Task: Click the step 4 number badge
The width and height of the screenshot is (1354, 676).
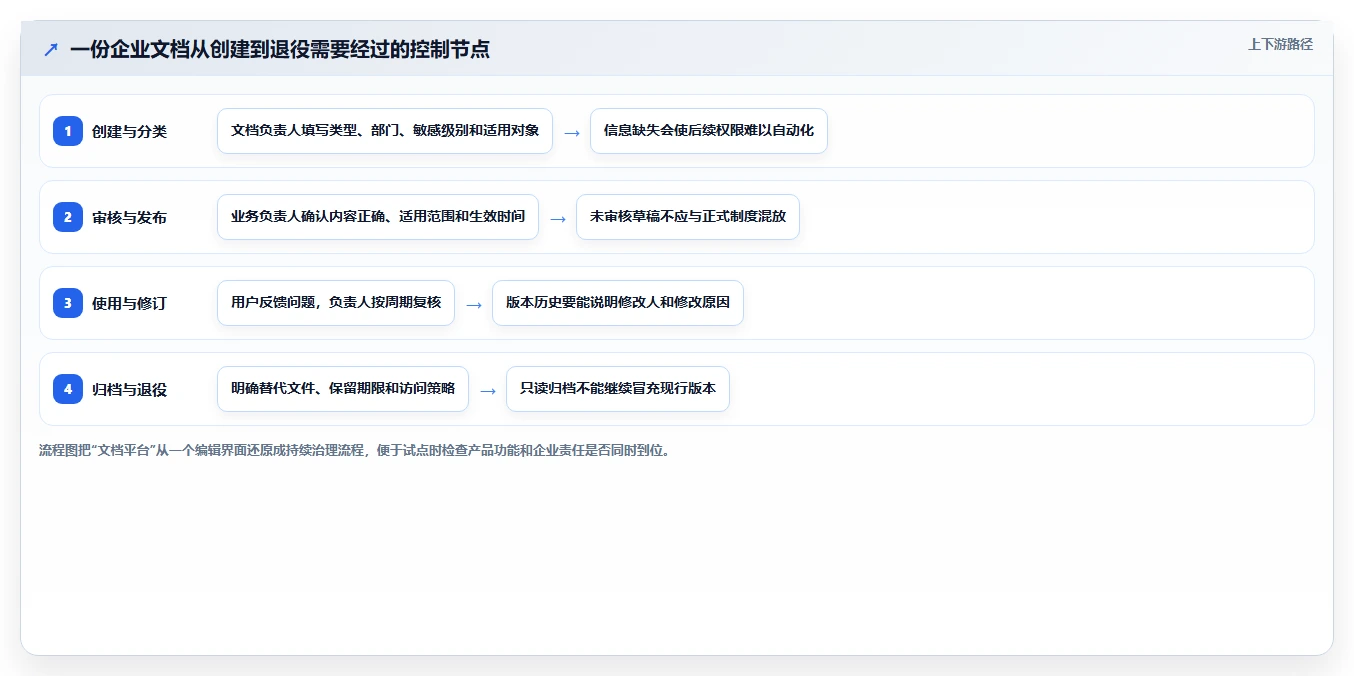Action: point(68,389)
